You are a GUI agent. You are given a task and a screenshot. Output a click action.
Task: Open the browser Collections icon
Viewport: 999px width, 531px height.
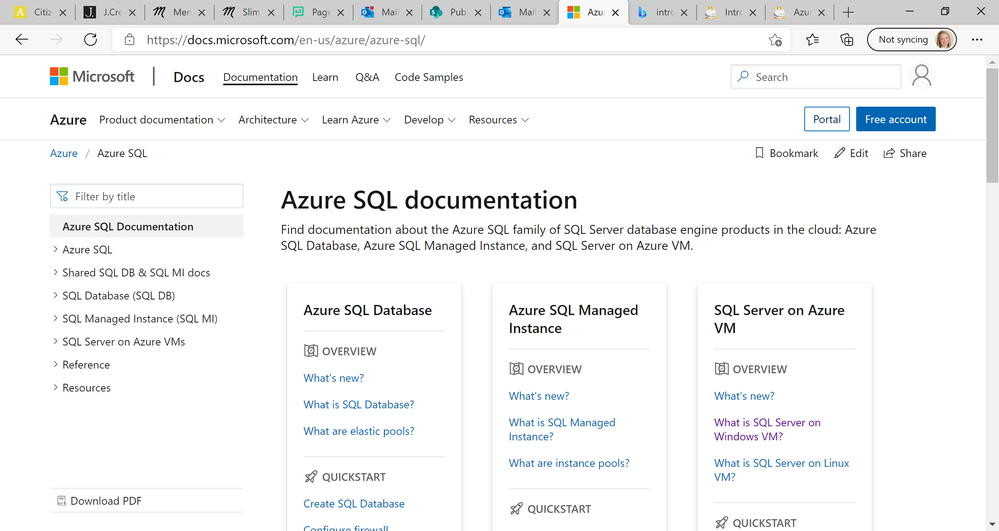847,40
